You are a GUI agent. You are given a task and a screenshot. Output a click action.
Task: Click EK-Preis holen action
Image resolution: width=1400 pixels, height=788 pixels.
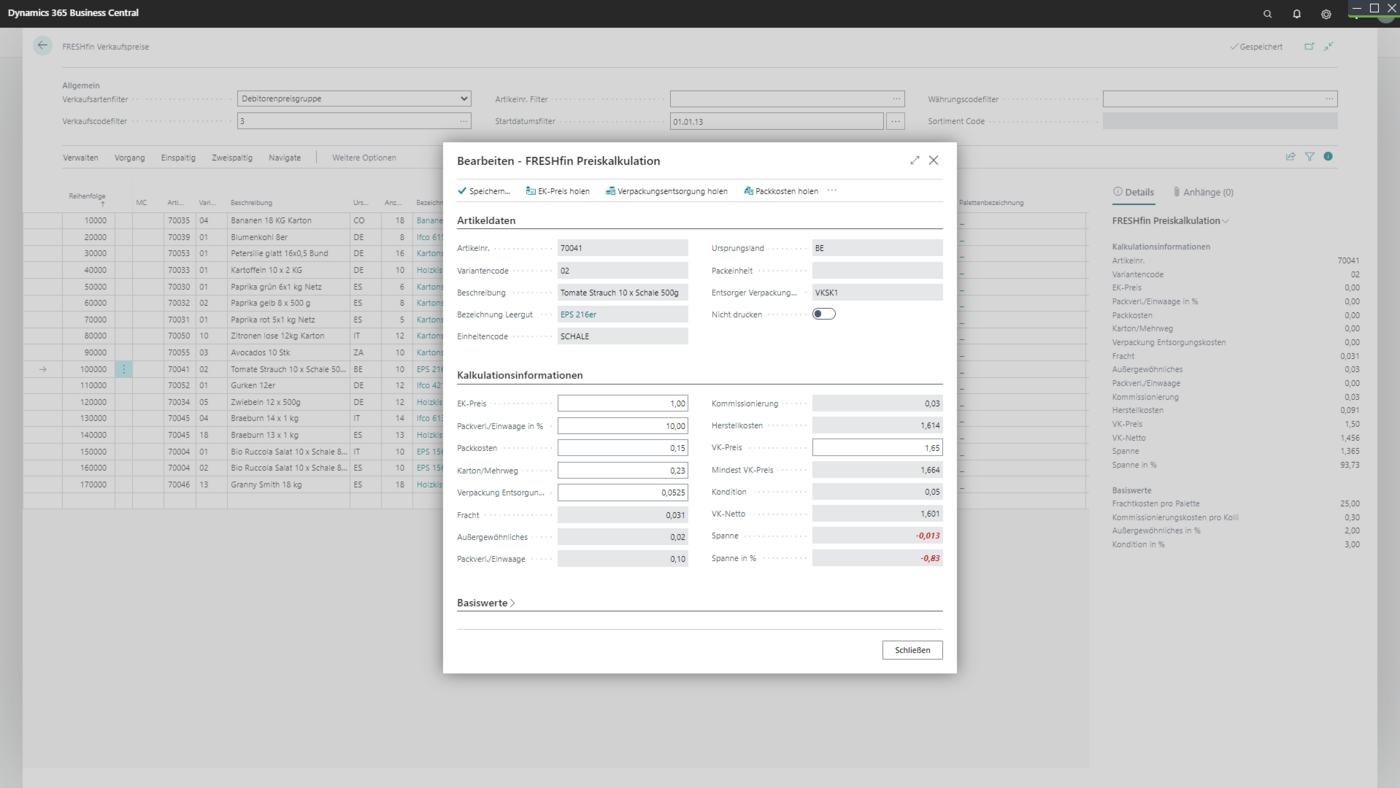[x=557, y=191]
